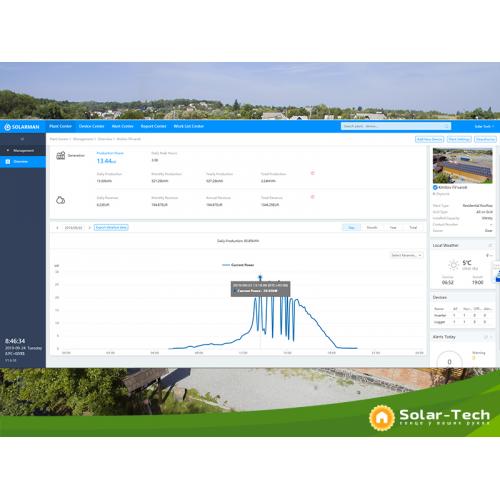Click the Generation solar panel icon

tap(61, 155)
